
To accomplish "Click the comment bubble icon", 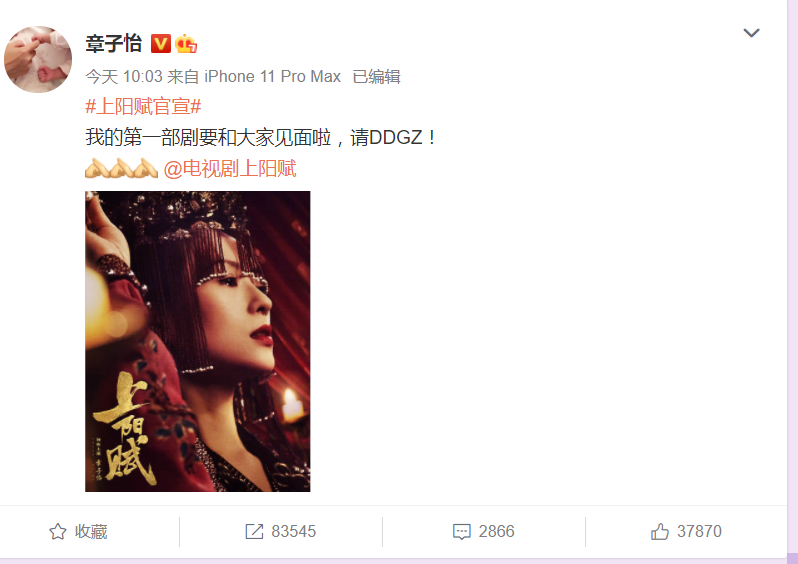I will (x=462, y=531).
